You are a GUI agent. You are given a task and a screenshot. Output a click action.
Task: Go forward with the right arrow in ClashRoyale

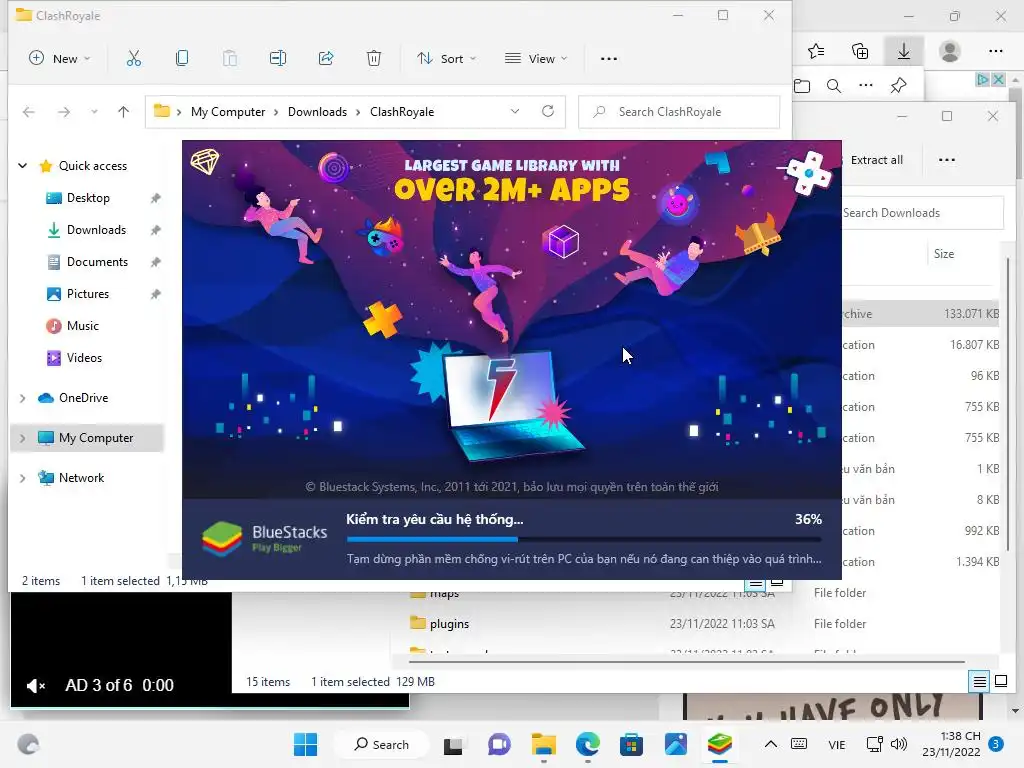tap(64, 112)
